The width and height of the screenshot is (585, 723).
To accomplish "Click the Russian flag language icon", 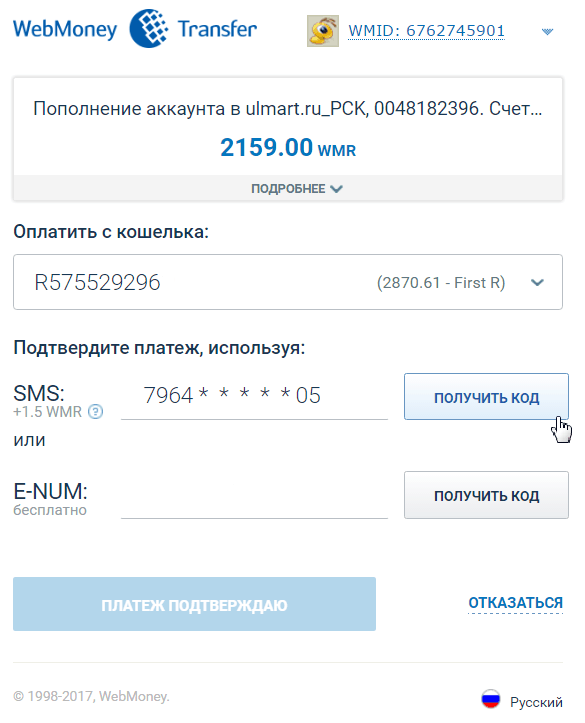I will (490, 699).
